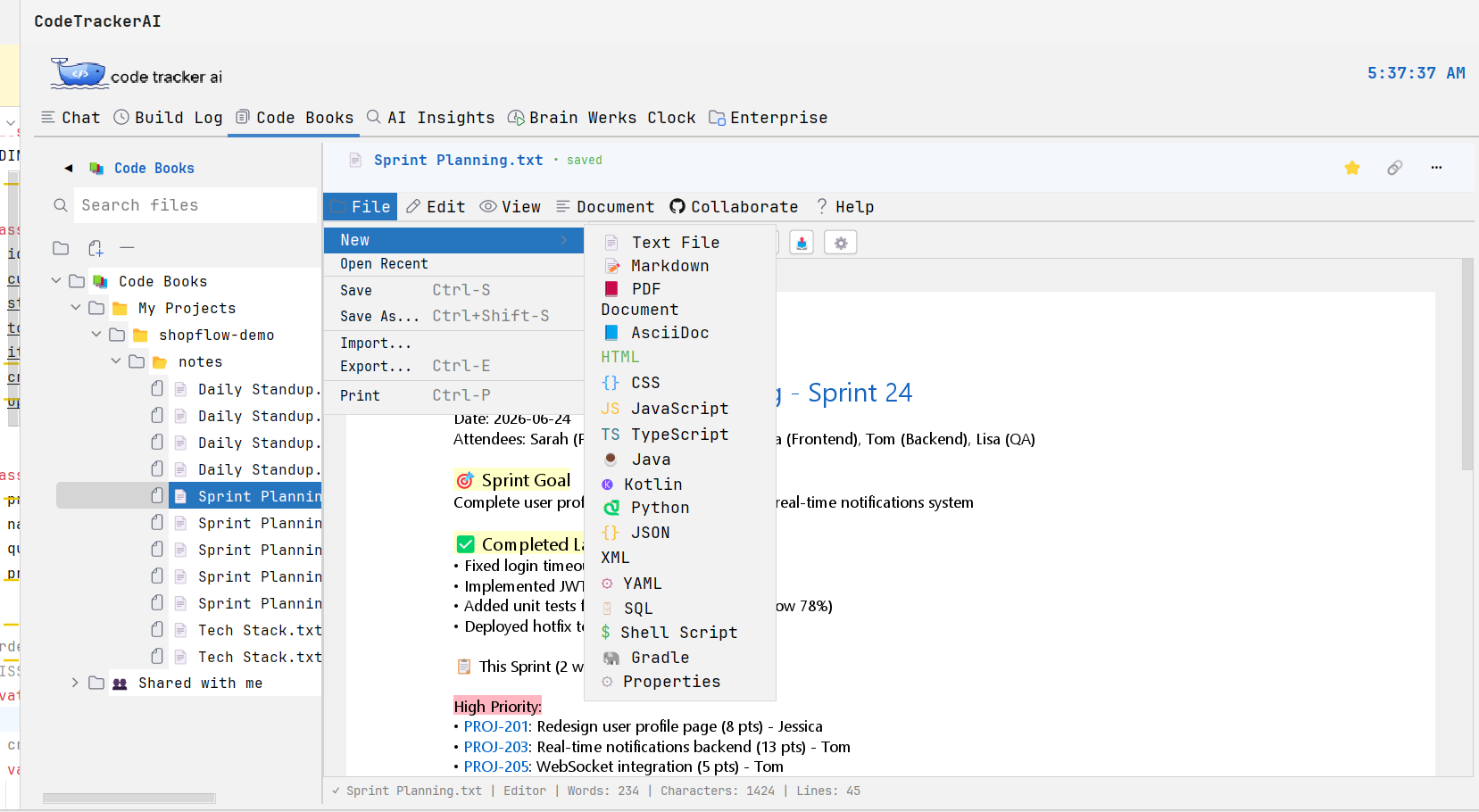
Task: Select Open Recent in File menu
Action: tap(453, 264)
